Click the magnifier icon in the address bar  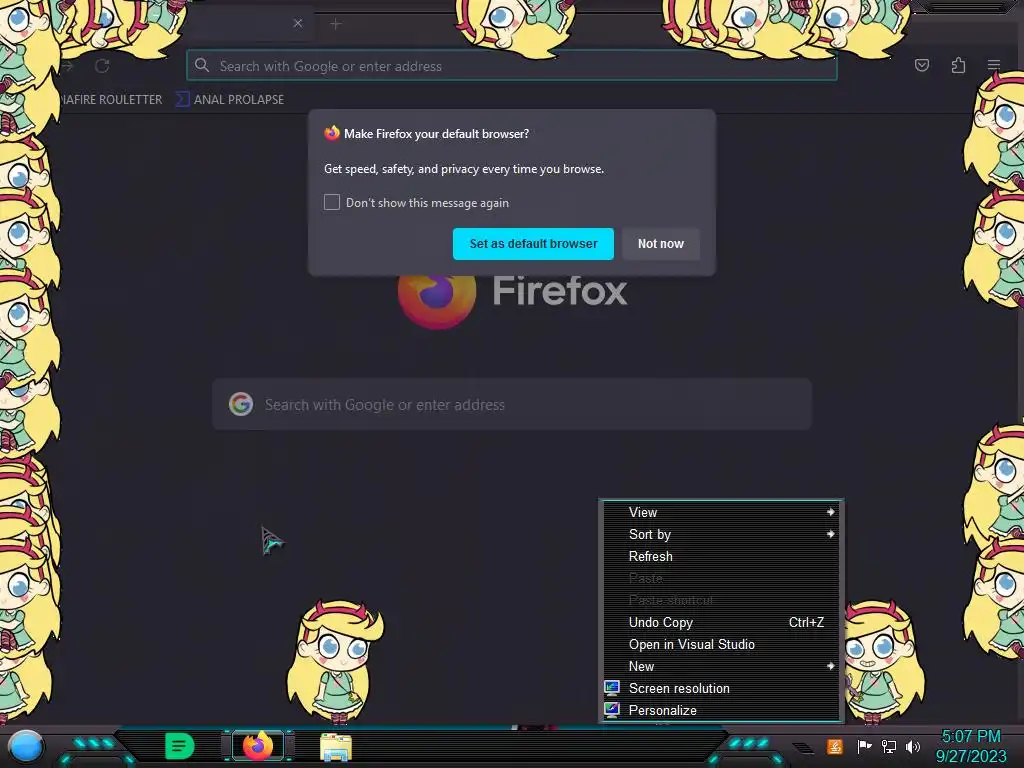tap(202, 65)
